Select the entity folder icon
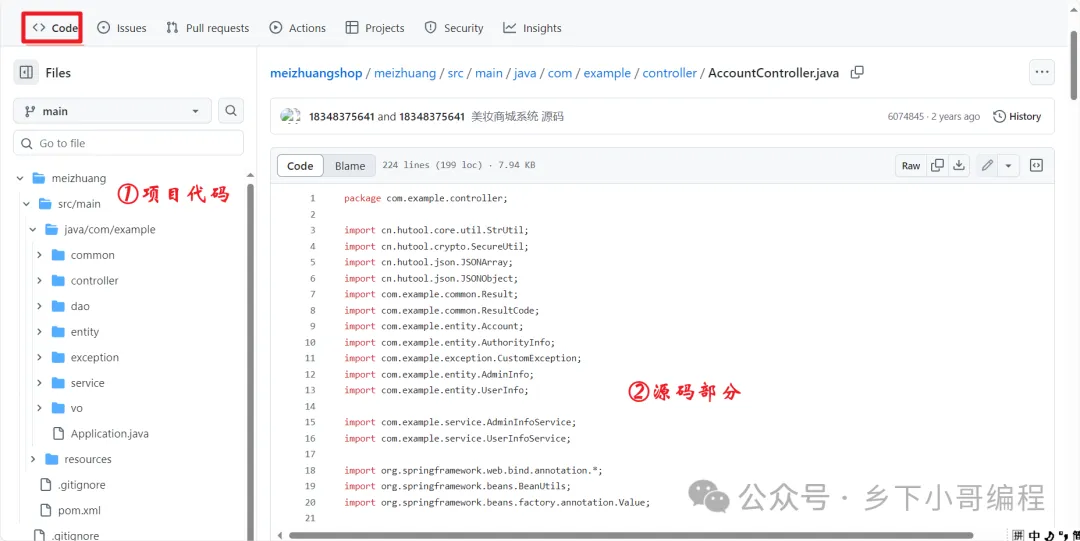 pos(58,331)
